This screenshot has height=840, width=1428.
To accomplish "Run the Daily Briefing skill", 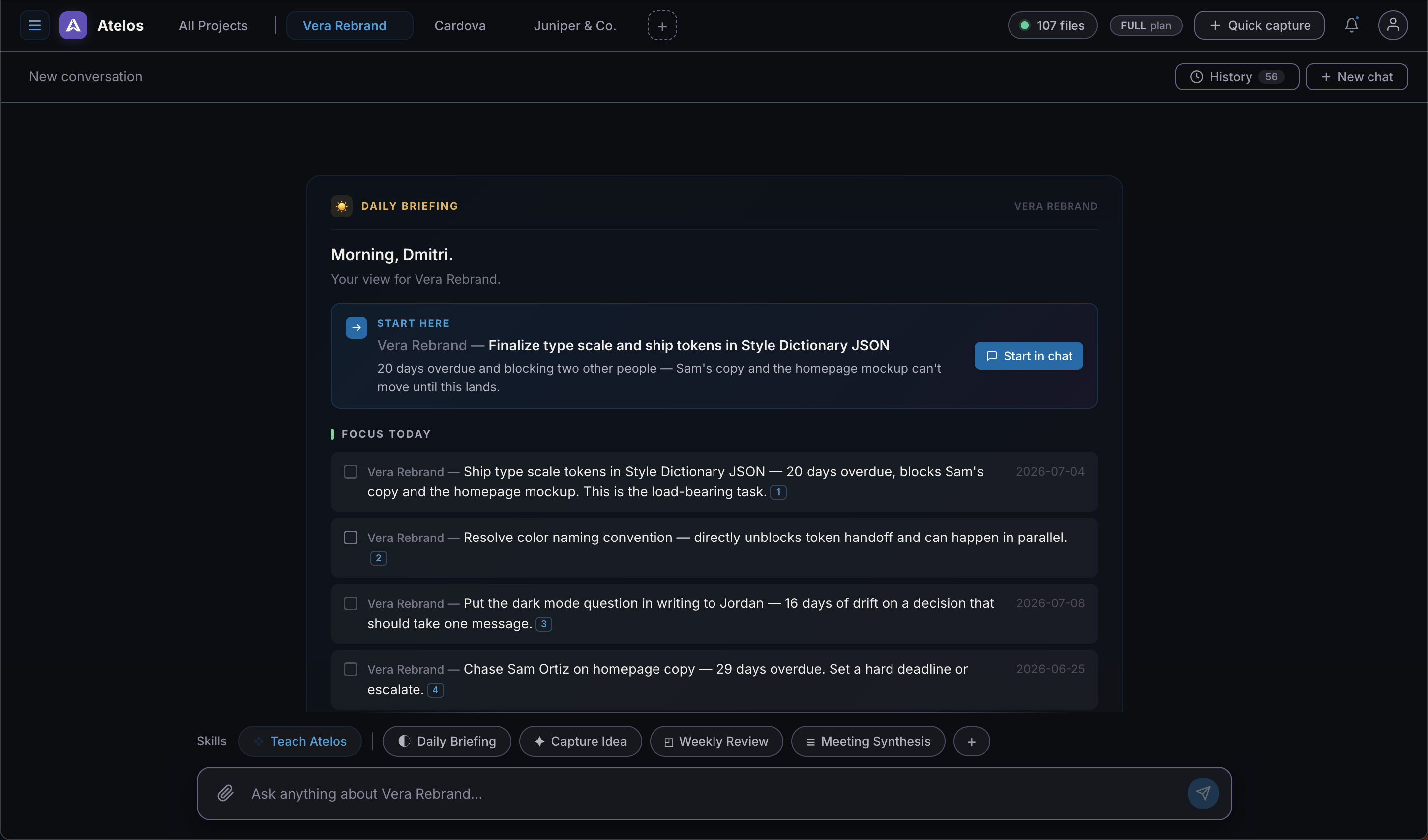I will (x=447, y=741).
